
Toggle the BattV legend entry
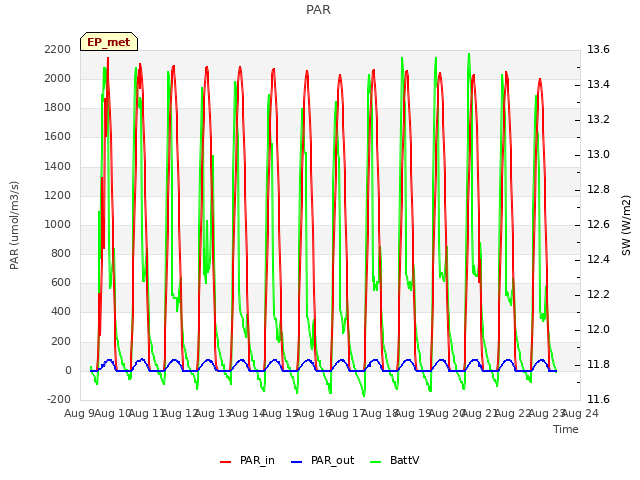394,460
